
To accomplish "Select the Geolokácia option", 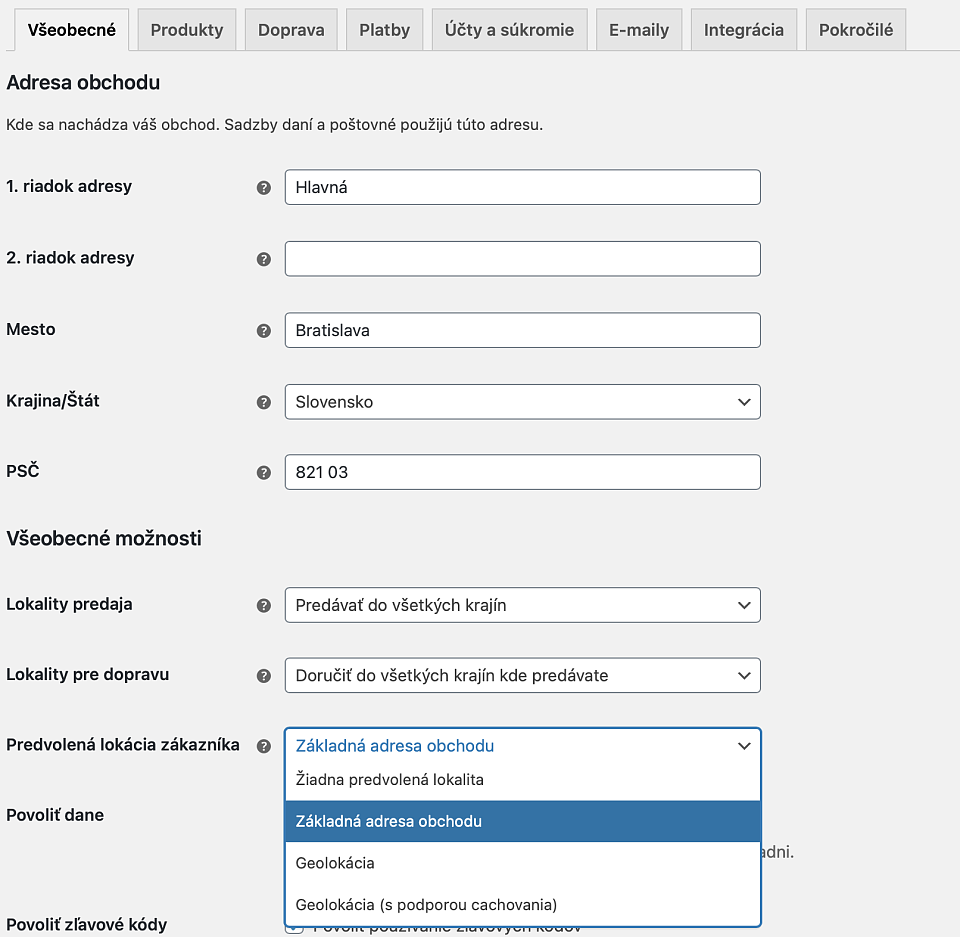I will tap(522, 863).
